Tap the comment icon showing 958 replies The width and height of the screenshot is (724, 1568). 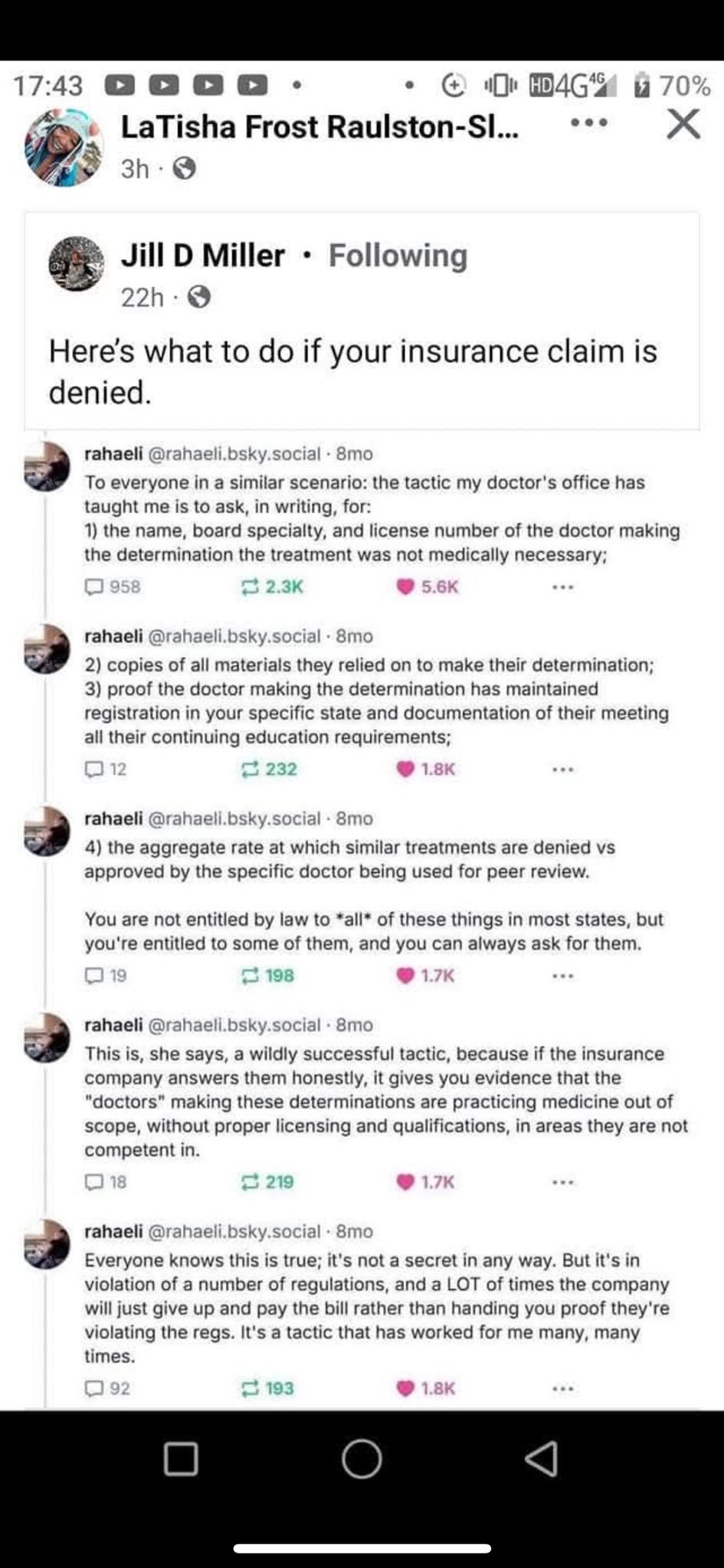93,587
